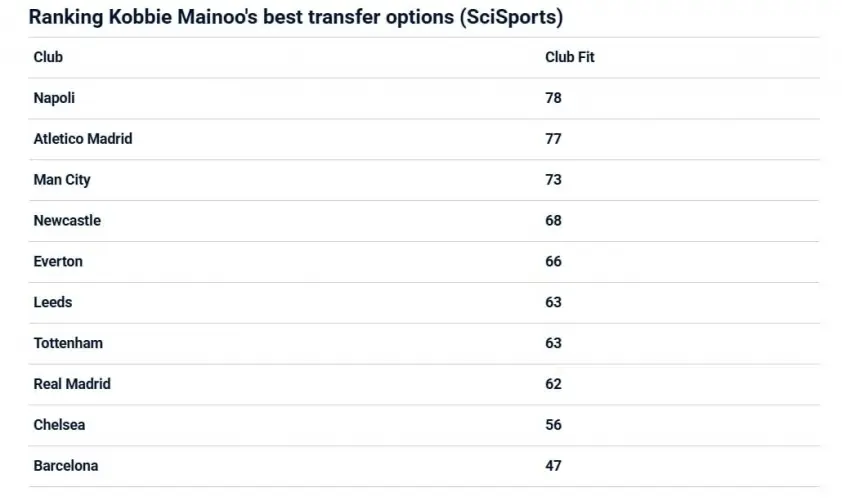Select Newcastle's fit value 68
The image size is (842, 501).
click(553, 220)
